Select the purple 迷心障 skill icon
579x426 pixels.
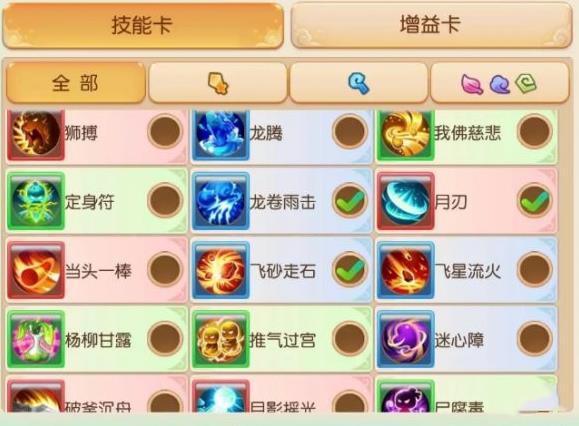point(405,339)
